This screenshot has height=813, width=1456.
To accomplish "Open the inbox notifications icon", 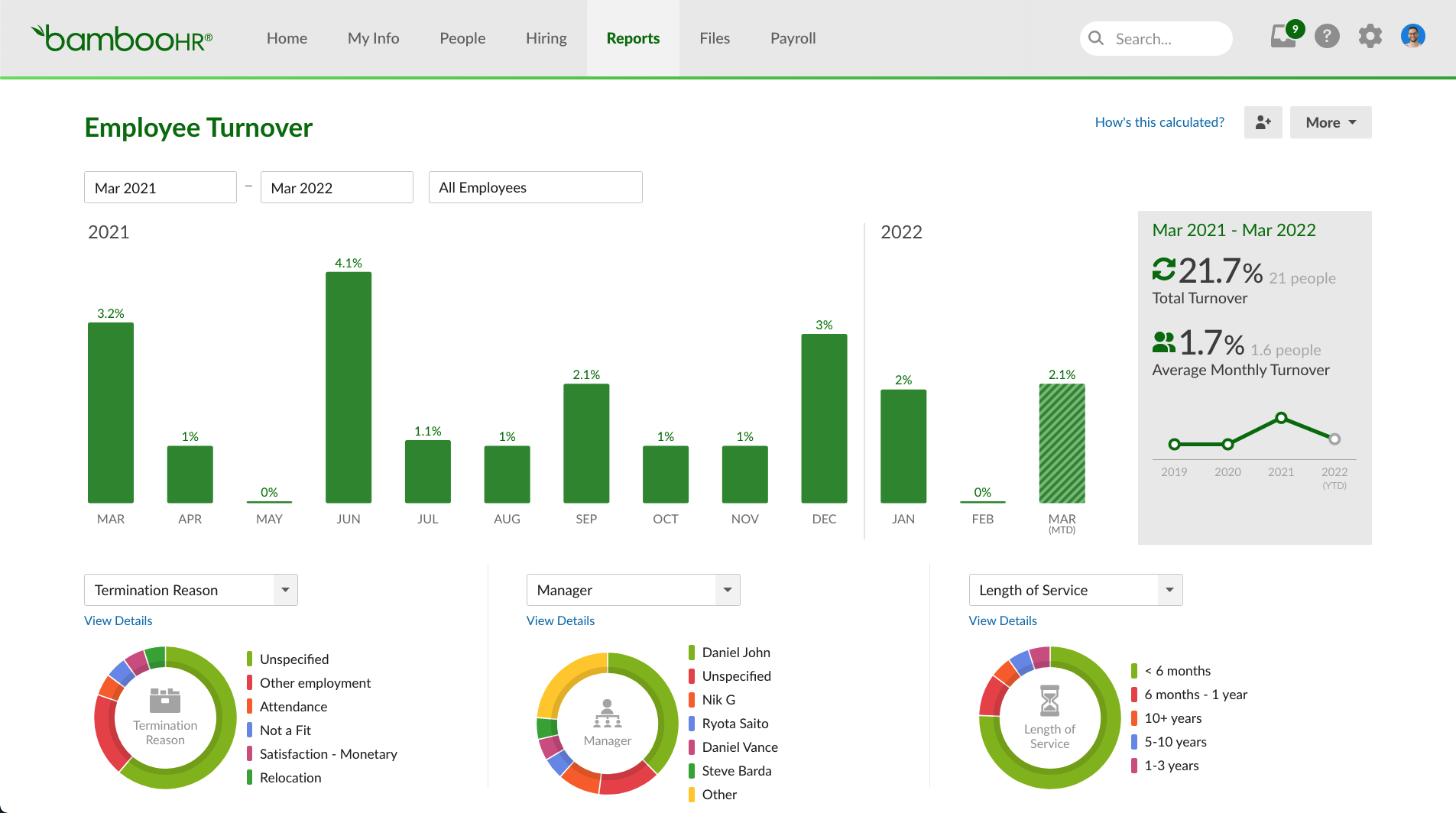I will (x=1283, y=36).
